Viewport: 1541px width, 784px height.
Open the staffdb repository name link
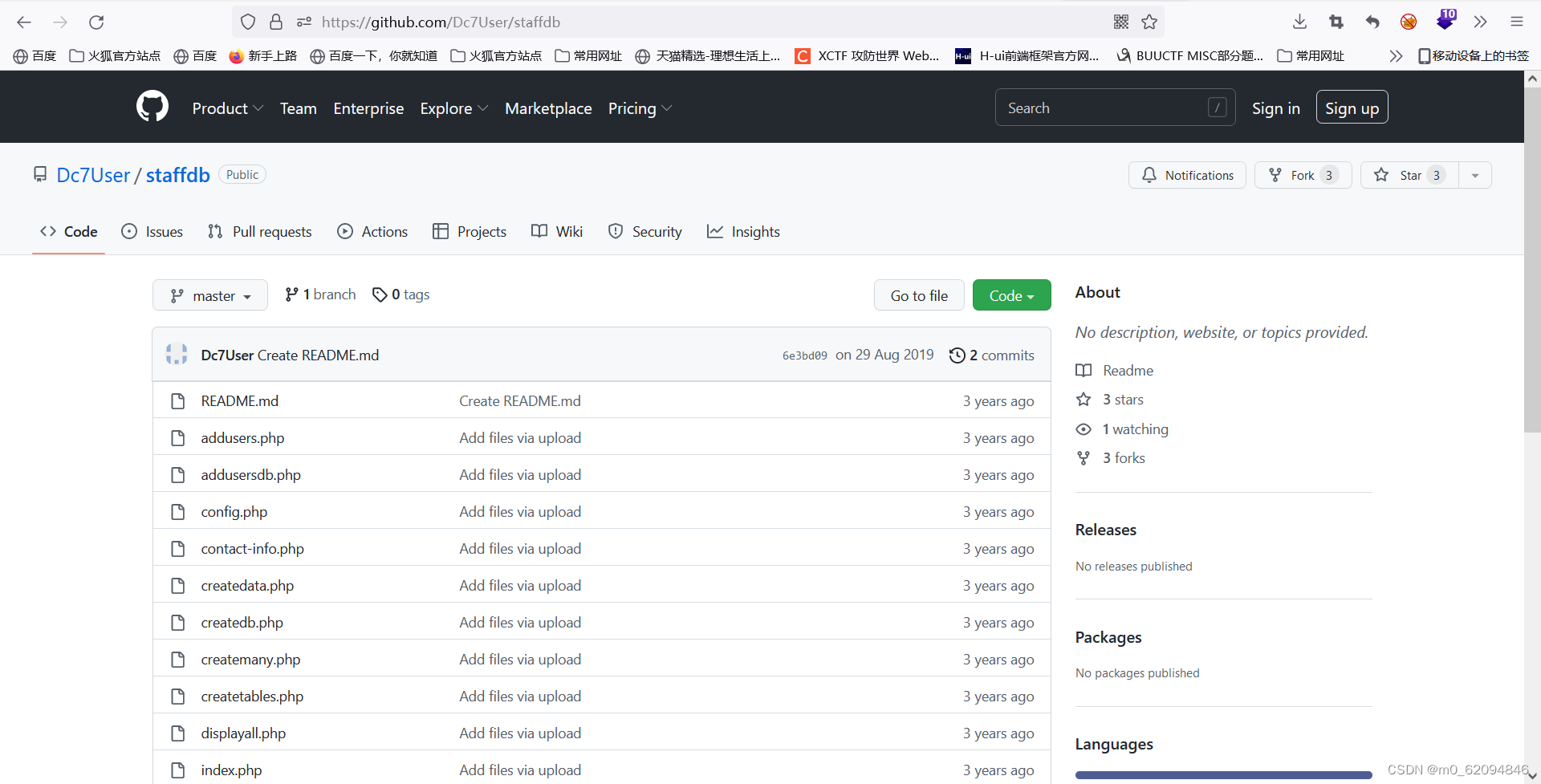pos(177,175)
